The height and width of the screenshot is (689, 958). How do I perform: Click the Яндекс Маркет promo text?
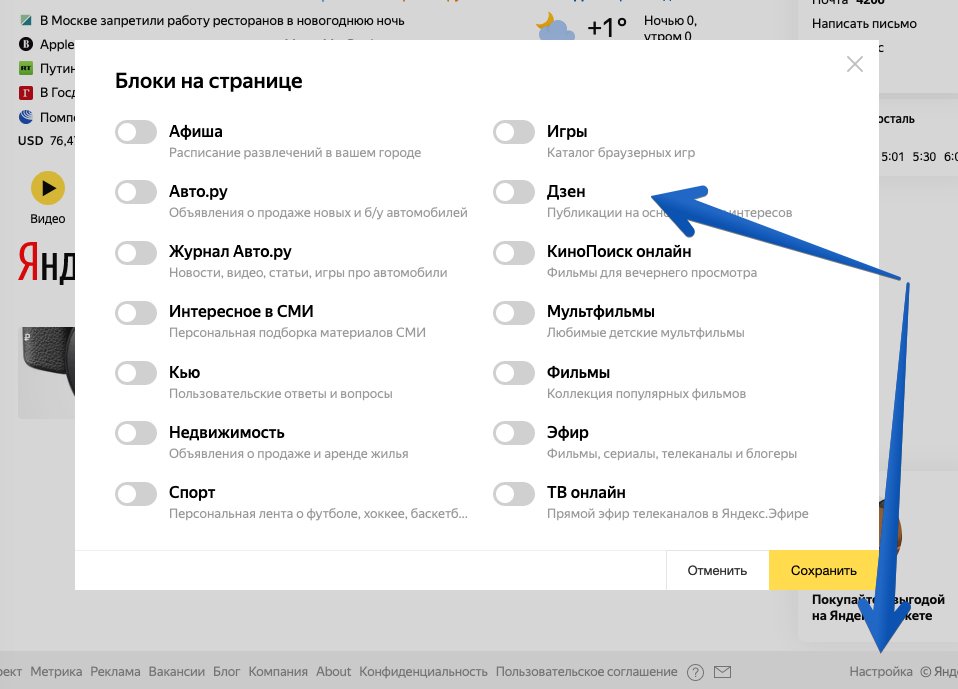tap(878, 607)
